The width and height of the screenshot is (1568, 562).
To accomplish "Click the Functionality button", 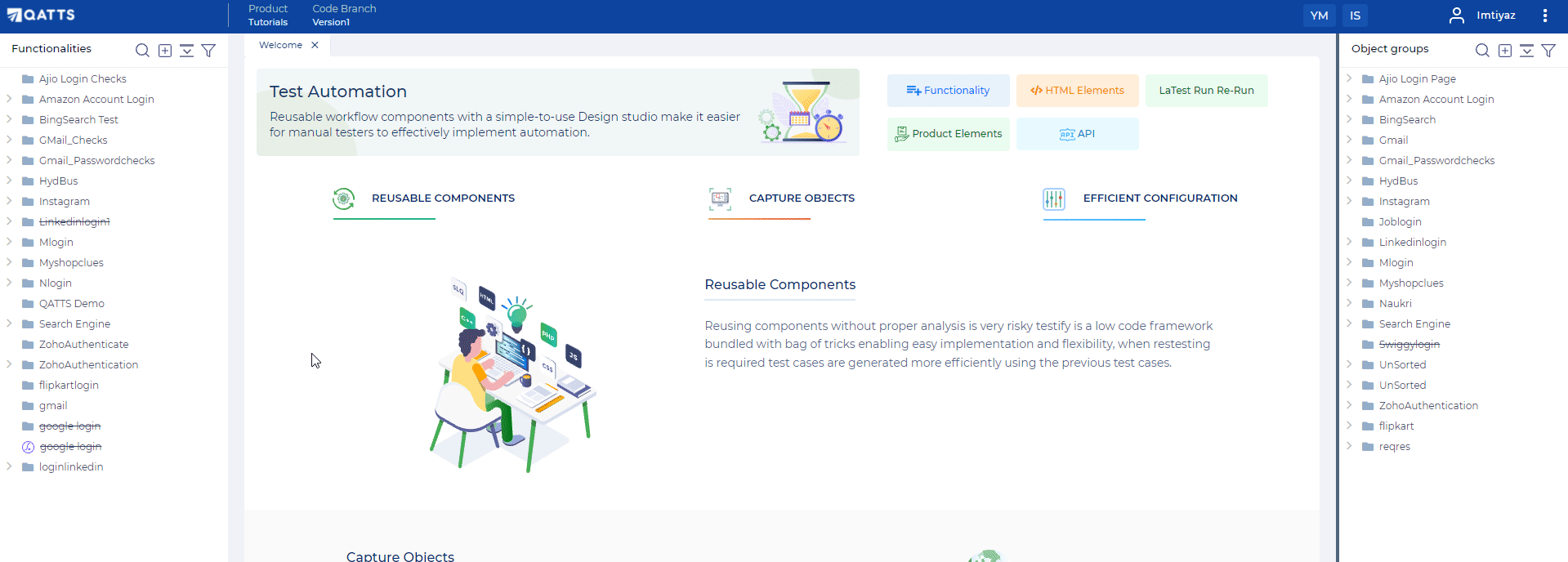I will tap(949, 91).
